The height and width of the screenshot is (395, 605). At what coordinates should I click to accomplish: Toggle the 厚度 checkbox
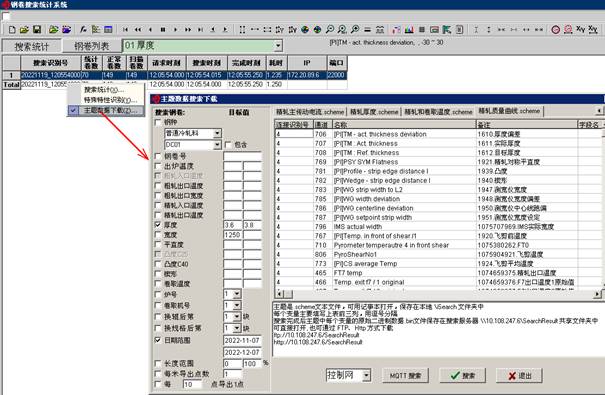(x=158, y=225)
